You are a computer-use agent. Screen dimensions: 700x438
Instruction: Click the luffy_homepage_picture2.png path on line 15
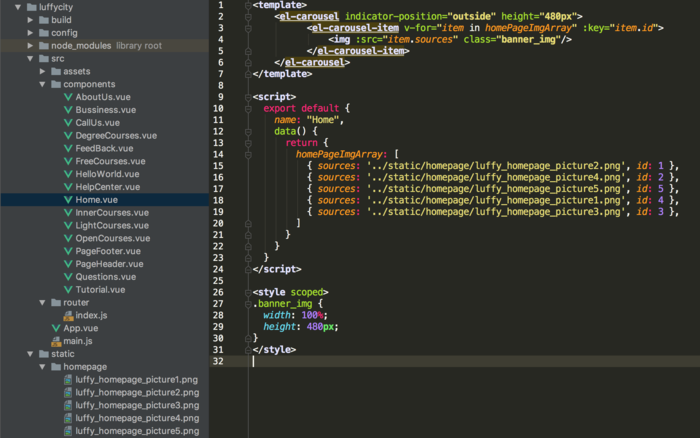coord(495,166)
